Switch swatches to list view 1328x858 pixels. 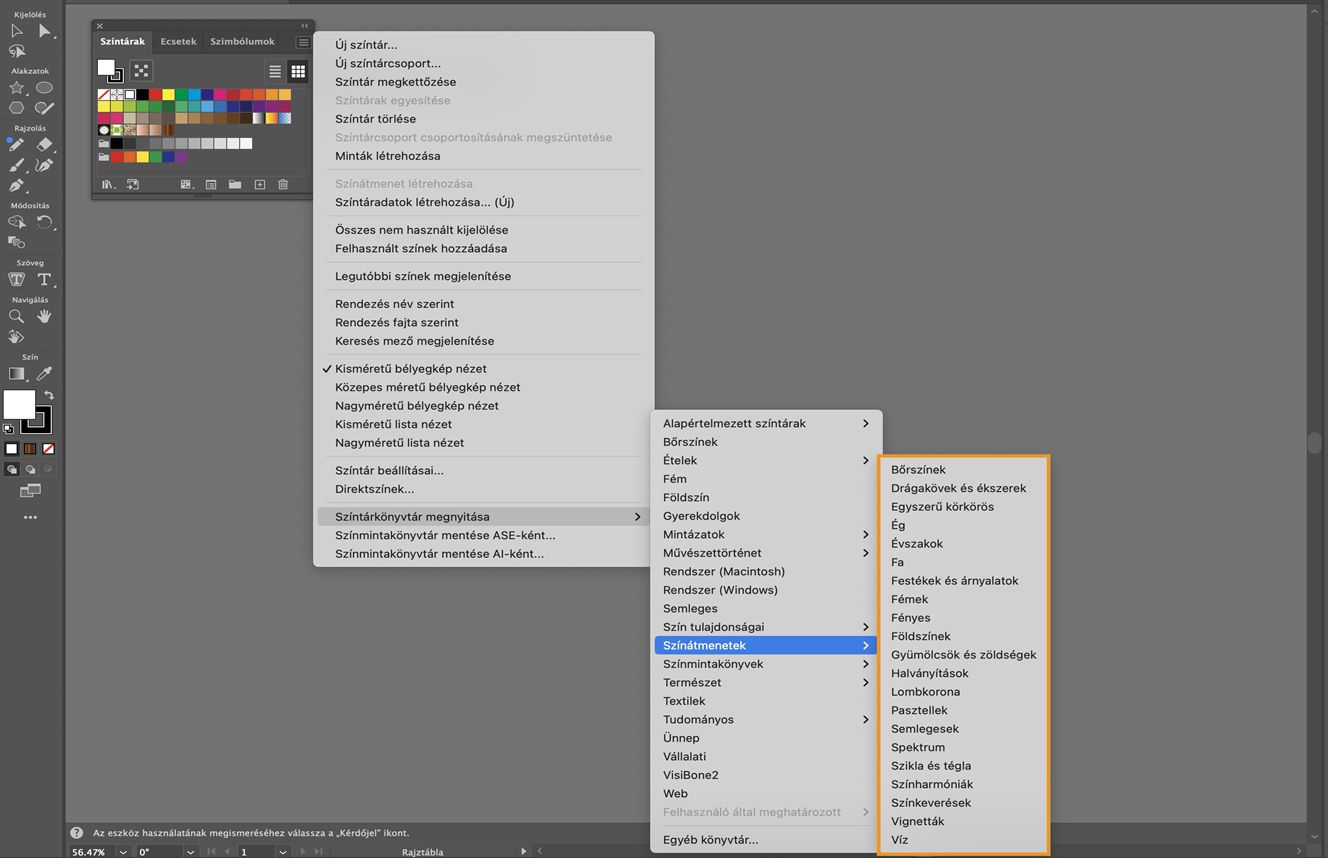(275, 71)
